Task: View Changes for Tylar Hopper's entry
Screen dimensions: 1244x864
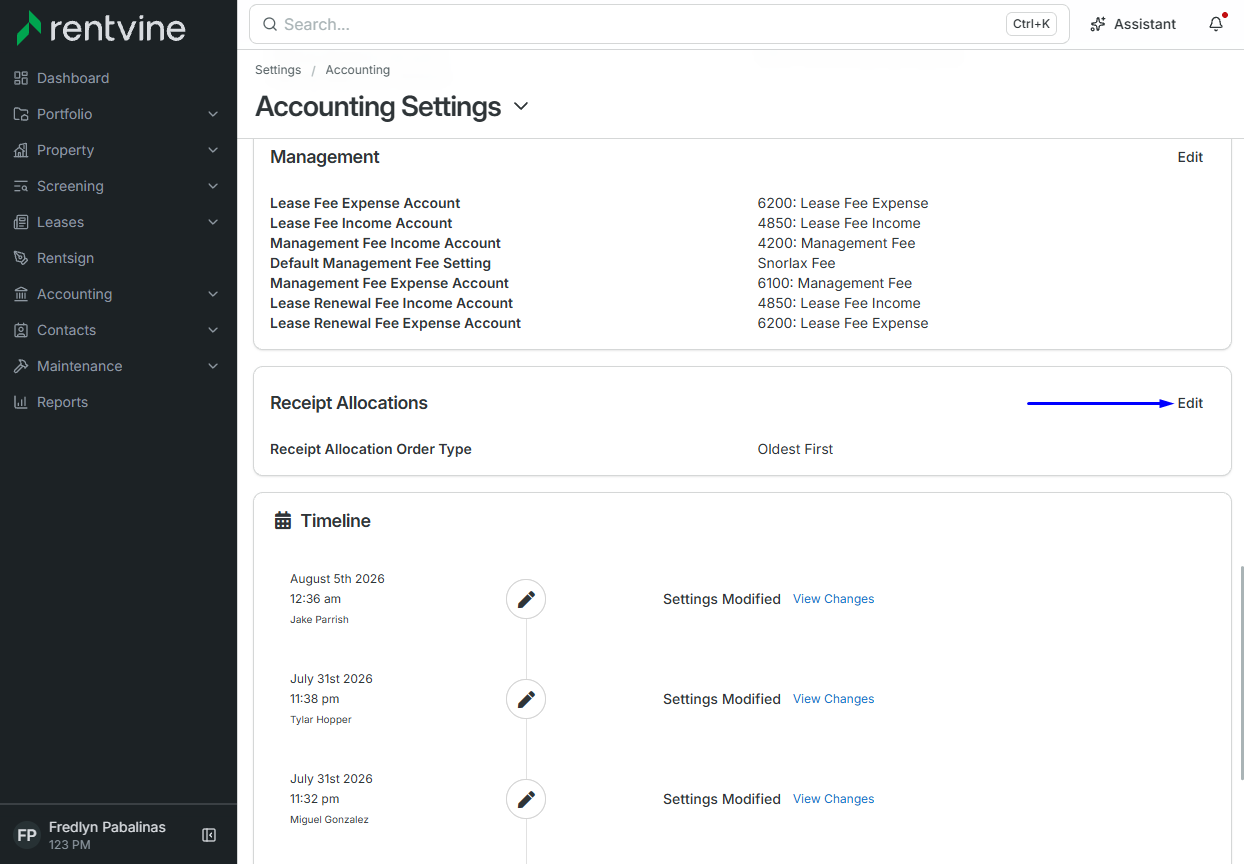Action: click(x=833, y=699)
